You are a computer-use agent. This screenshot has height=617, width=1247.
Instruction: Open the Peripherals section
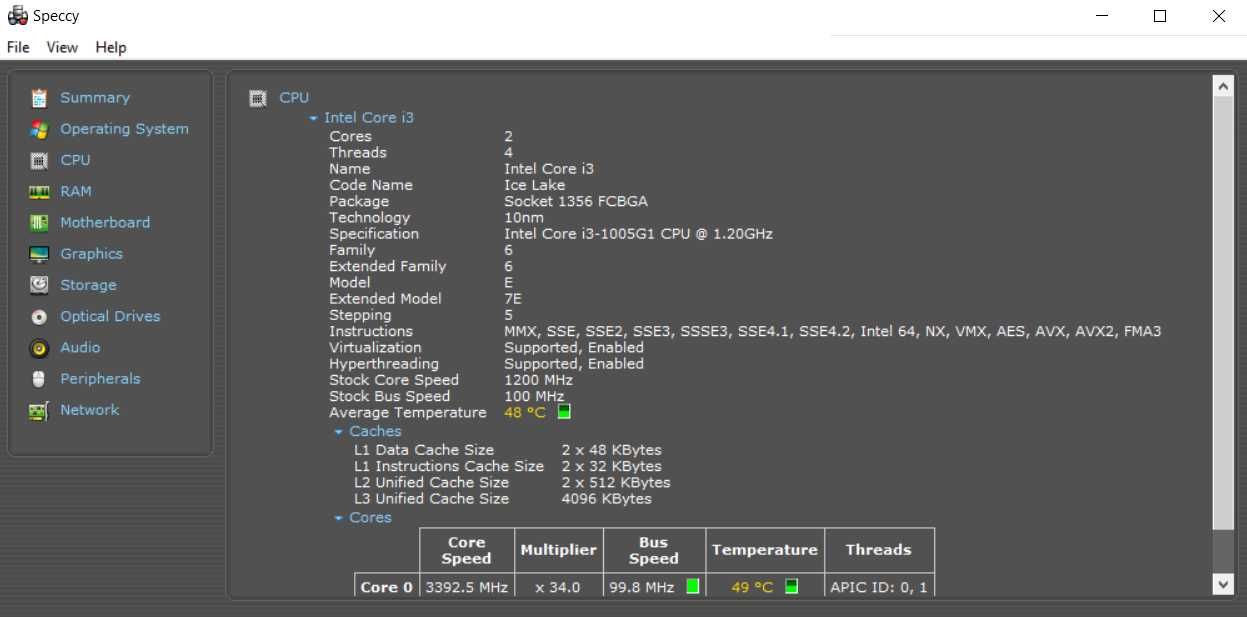100,379
